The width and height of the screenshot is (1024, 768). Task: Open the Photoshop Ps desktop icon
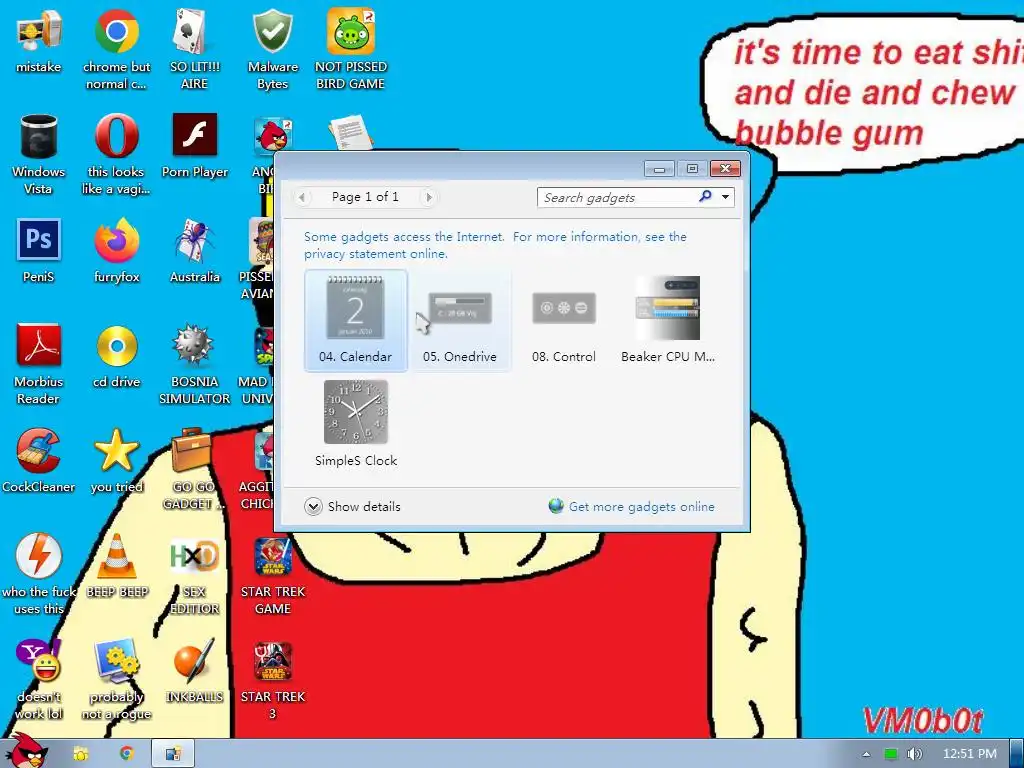click(x=39, y=251)
